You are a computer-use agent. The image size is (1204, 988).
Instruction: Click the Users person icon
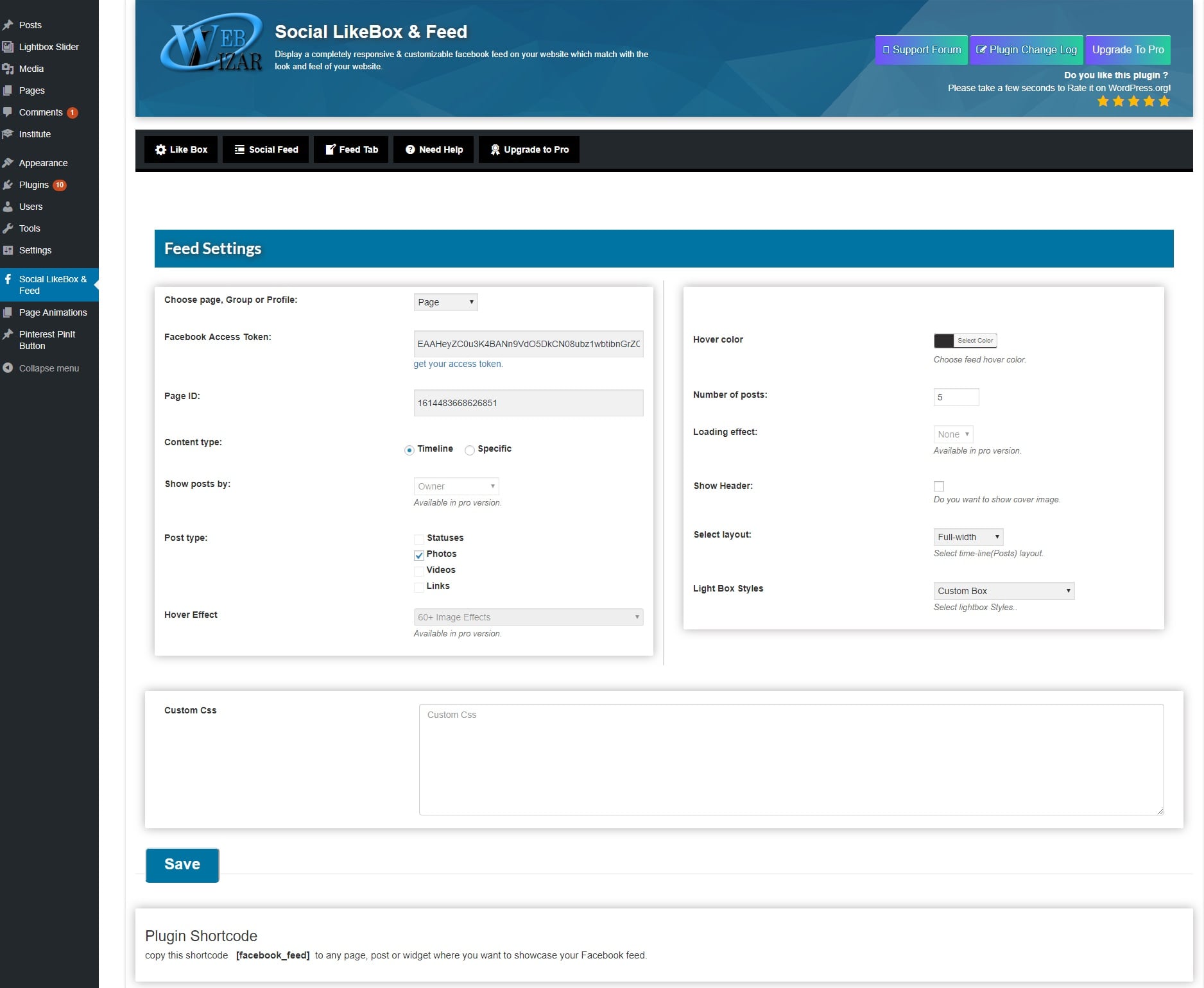[8, 207]
